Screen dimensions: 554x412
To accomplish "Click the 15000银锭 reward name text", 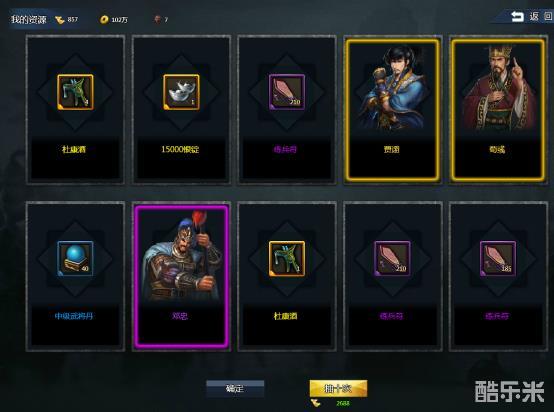I will [180, 149].
